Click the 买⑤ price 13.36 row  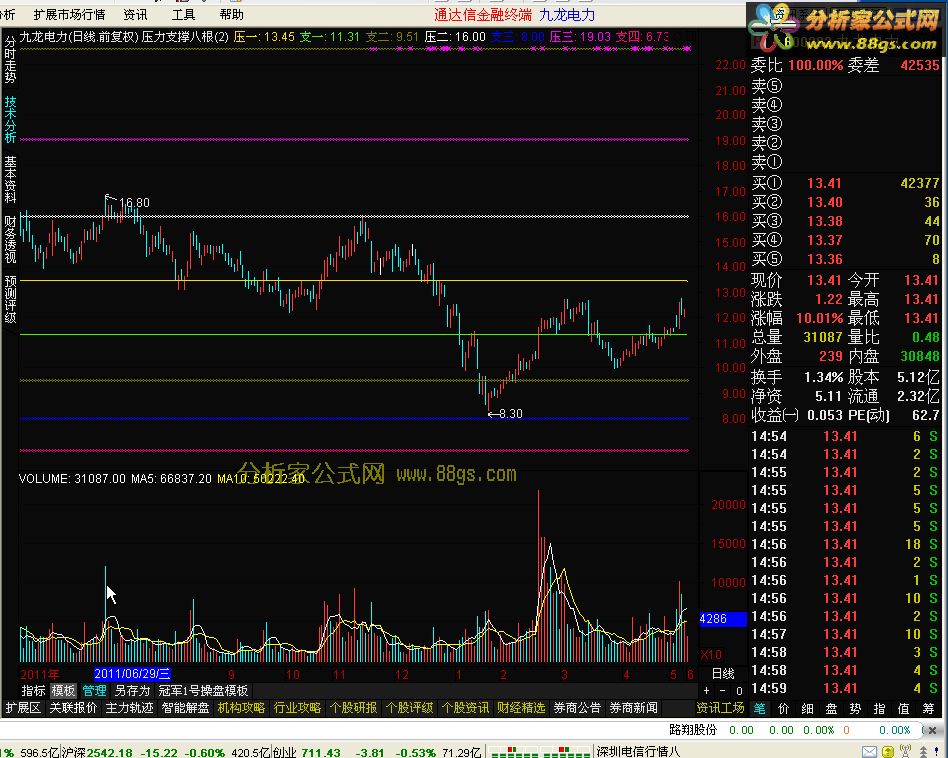click(845, 259)
